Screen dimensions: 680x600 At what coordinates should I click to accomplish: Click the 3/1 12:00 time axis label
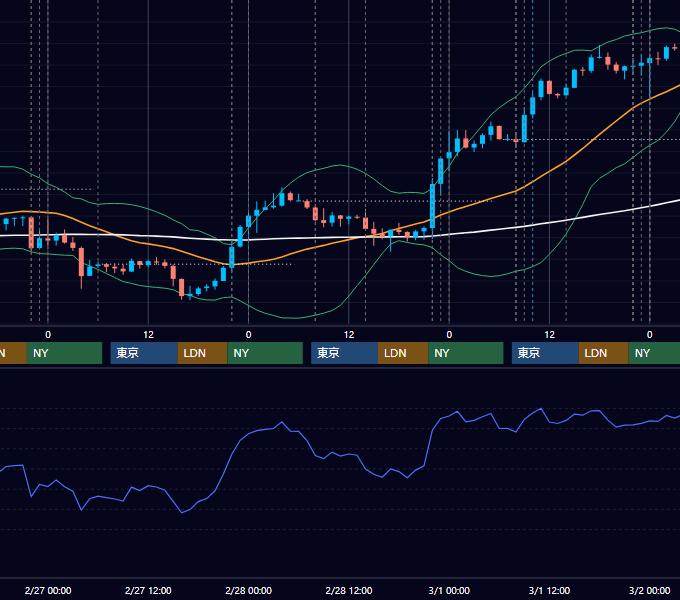[x=549, y=590]
